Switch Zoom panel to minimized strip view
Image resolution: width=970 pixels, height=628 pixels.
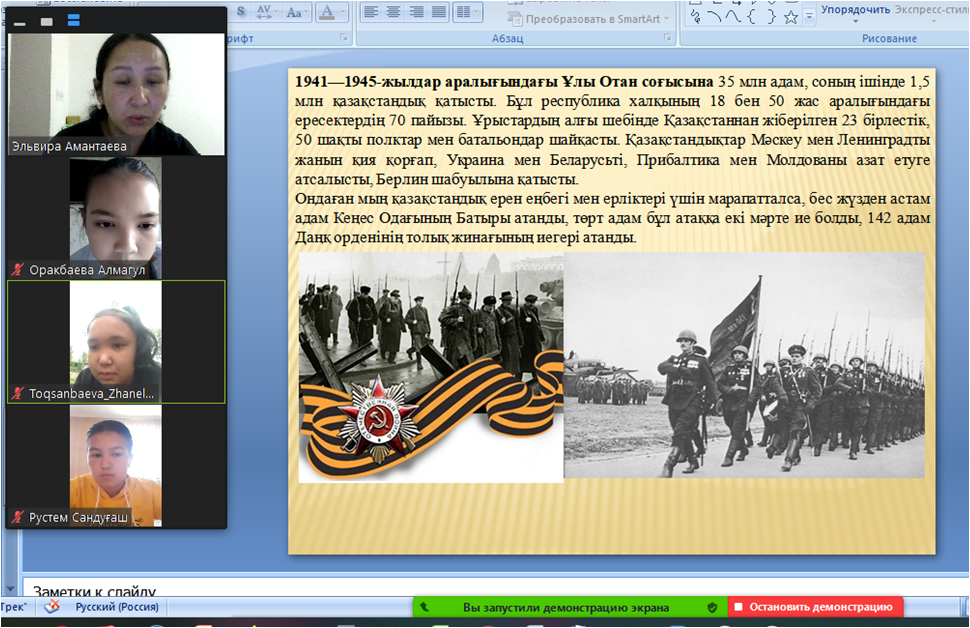[x=20, y=21]
